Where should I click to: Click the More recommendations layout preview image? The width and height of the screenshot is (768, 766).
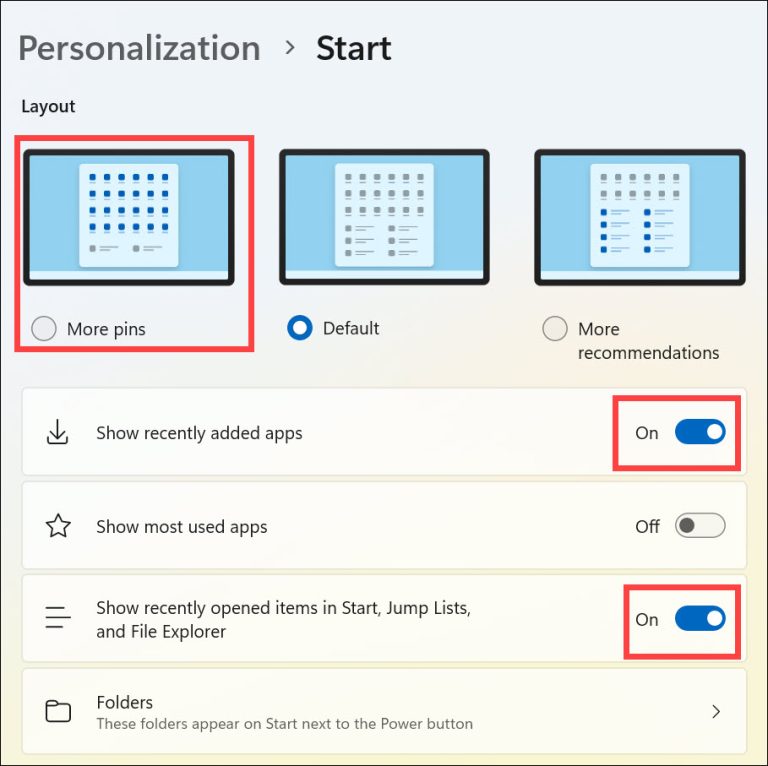[x=640, y=217]
